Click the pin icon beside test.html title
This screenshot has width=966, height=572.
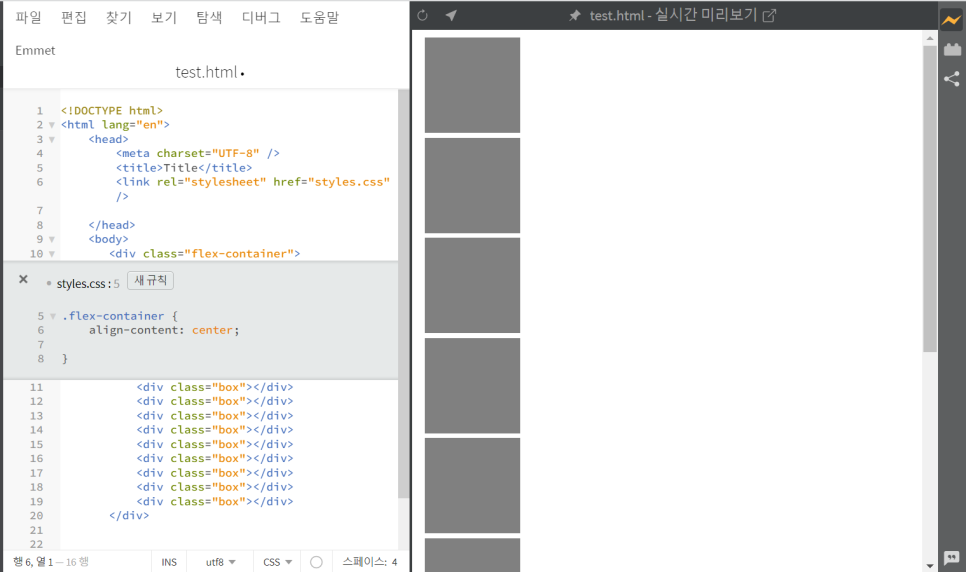coord(575,15)
